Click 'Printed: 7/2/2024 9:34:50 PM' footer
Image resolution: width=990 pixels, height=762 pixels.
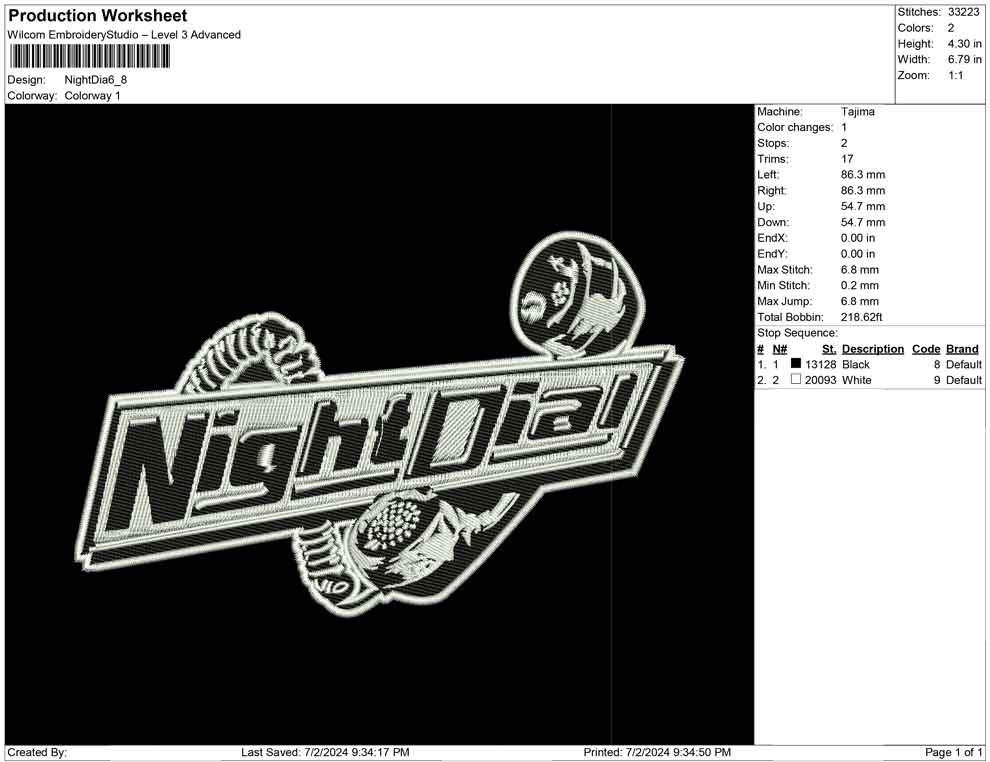coord(657,753)
